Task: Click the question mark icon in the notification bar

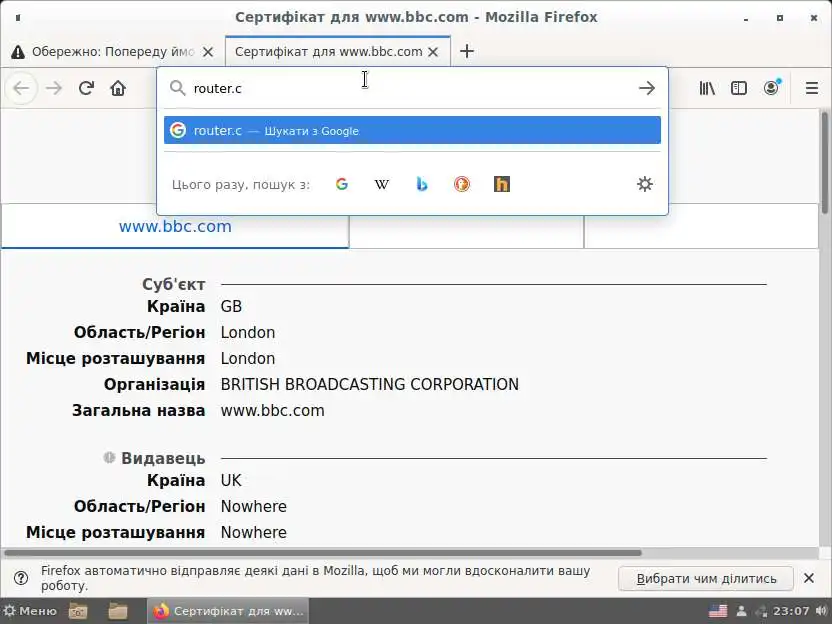Action: (21, 578)
